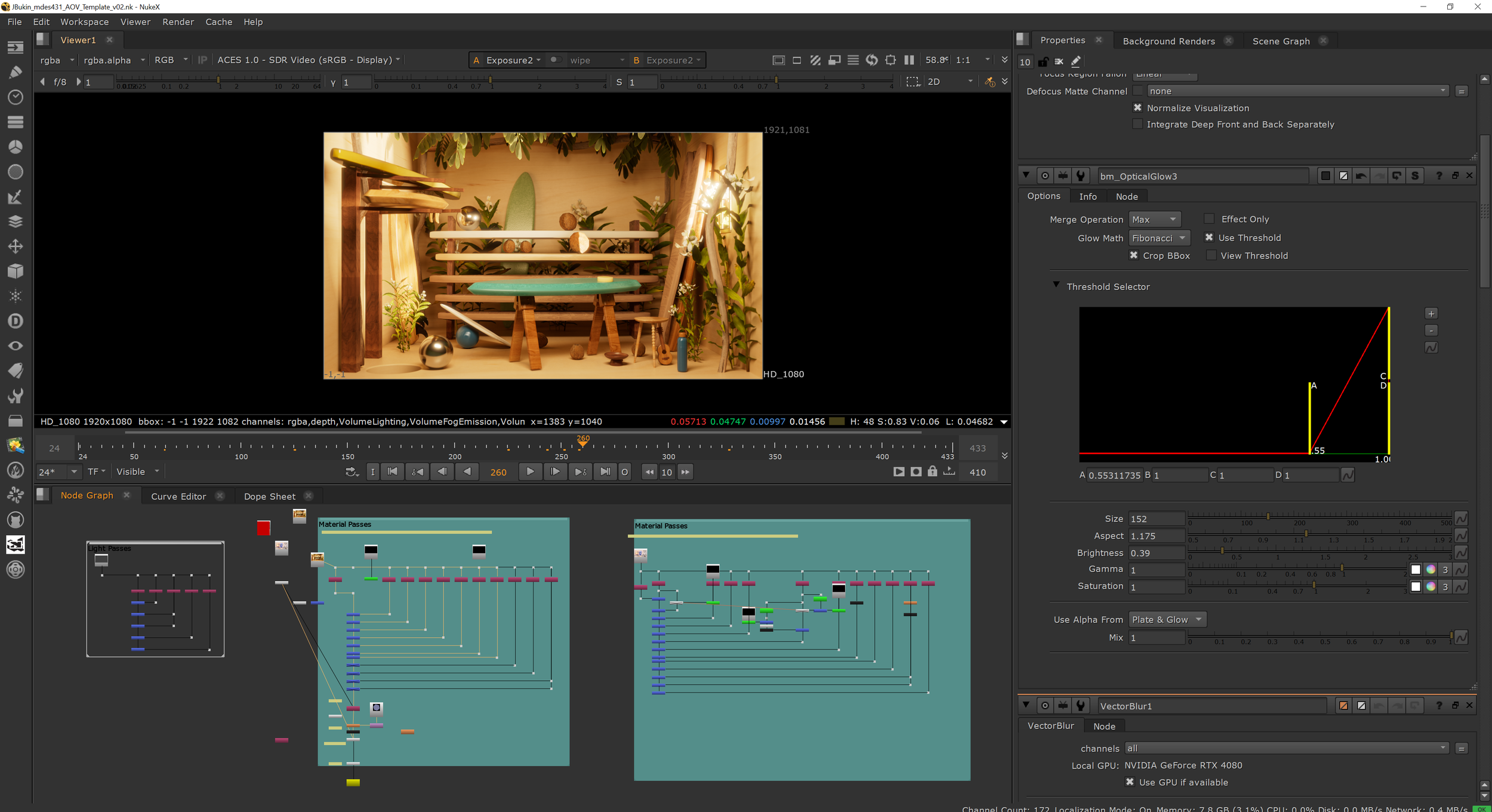1492x812 pixels.
Task: Switch to Background Renders tab
Action: tap(1168, 41)
